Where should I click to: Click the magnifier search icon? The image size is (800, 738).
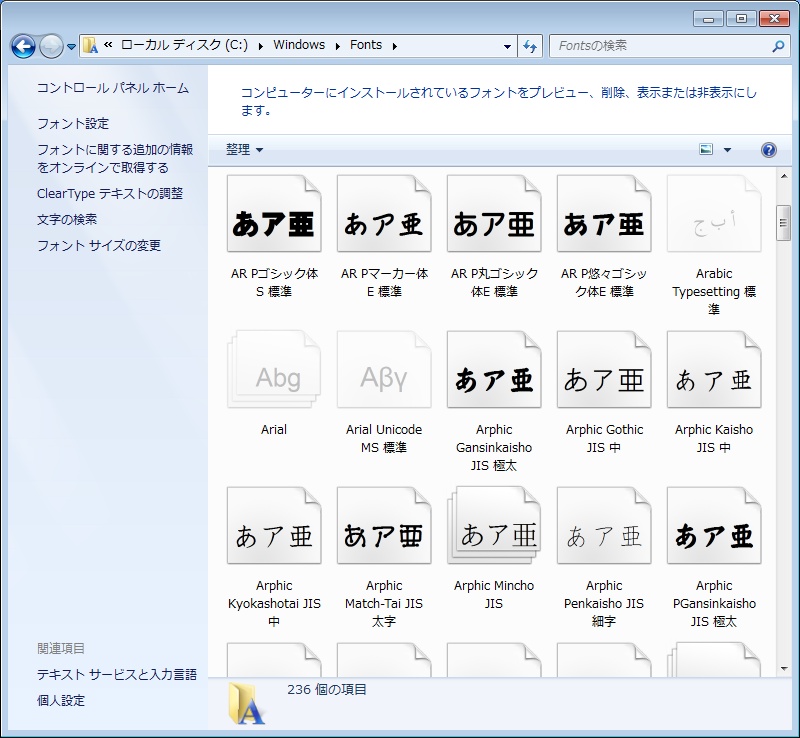click(x=778, y=46)
